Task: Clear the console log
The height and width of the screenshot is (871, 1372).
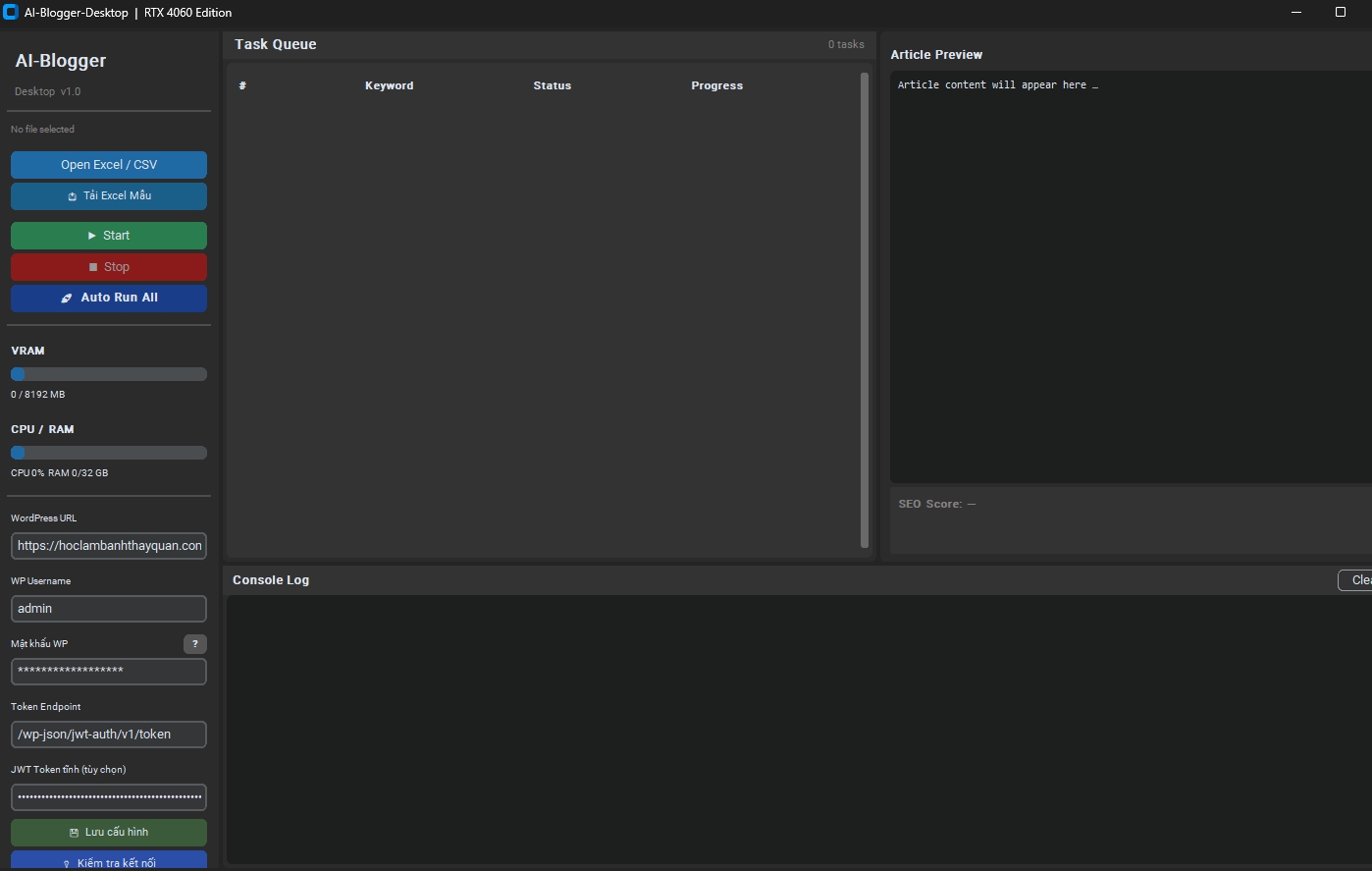Action: point(1355,580)
